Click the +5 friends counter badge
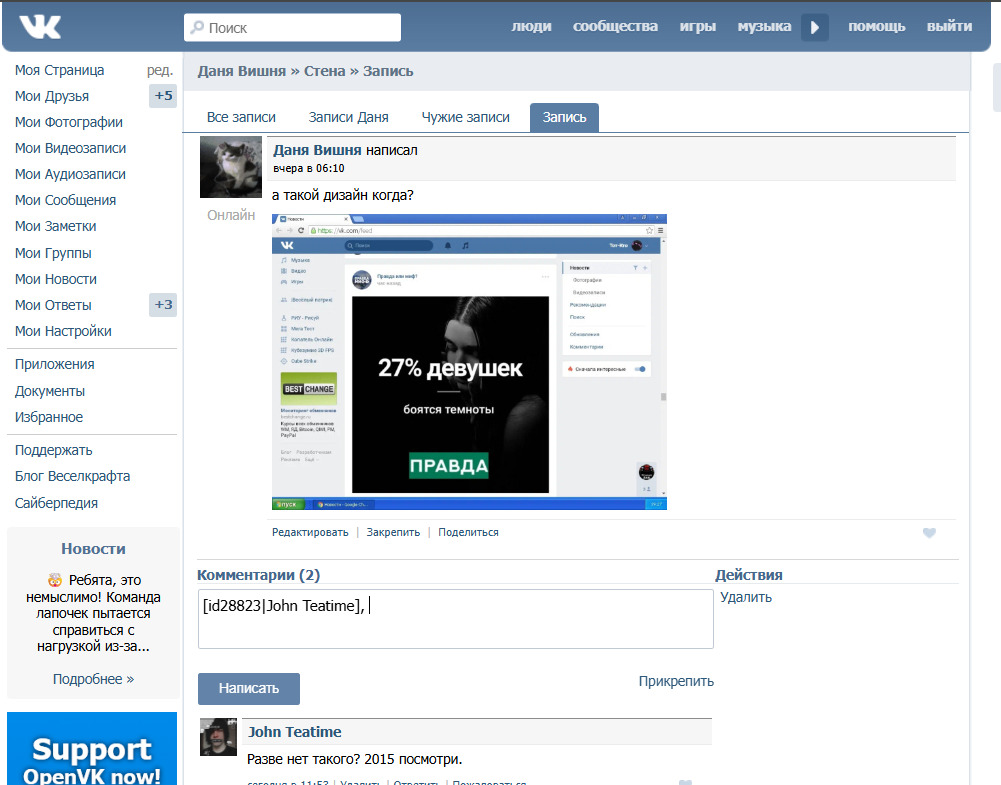This screenshot has width=1001, height=785. [x=163, y=96]
